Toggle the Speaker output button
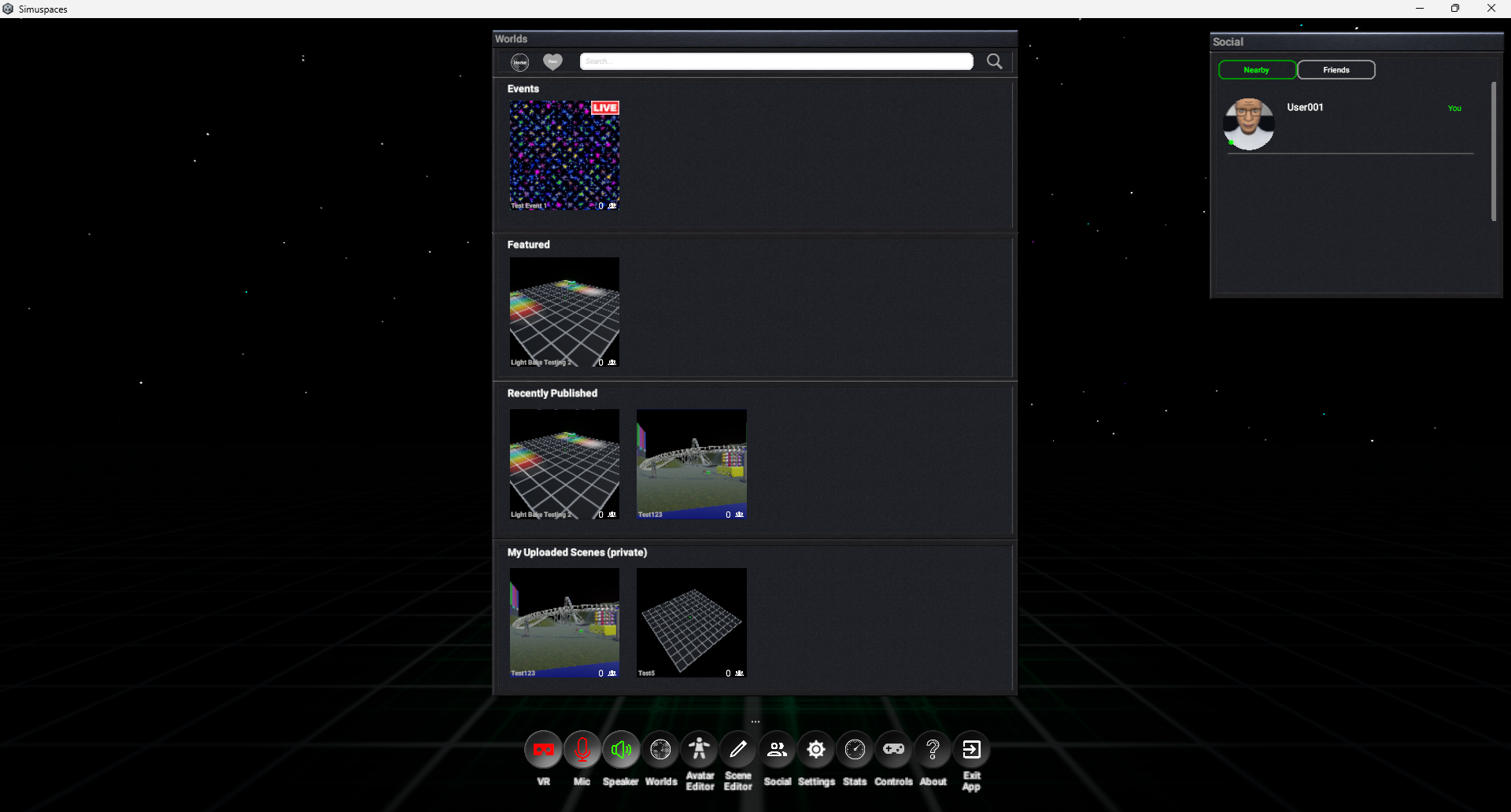 pos(621,750)
